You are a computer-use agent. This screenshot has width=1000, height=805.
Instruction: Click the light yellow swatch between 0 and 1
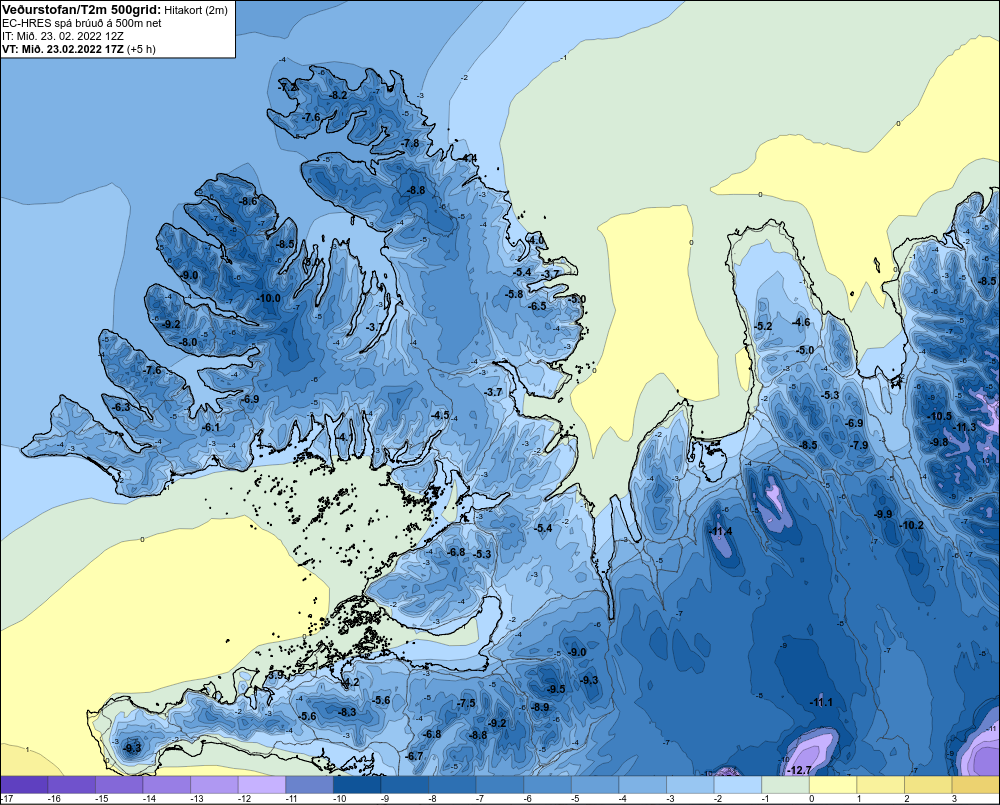(x=834, y=785)
